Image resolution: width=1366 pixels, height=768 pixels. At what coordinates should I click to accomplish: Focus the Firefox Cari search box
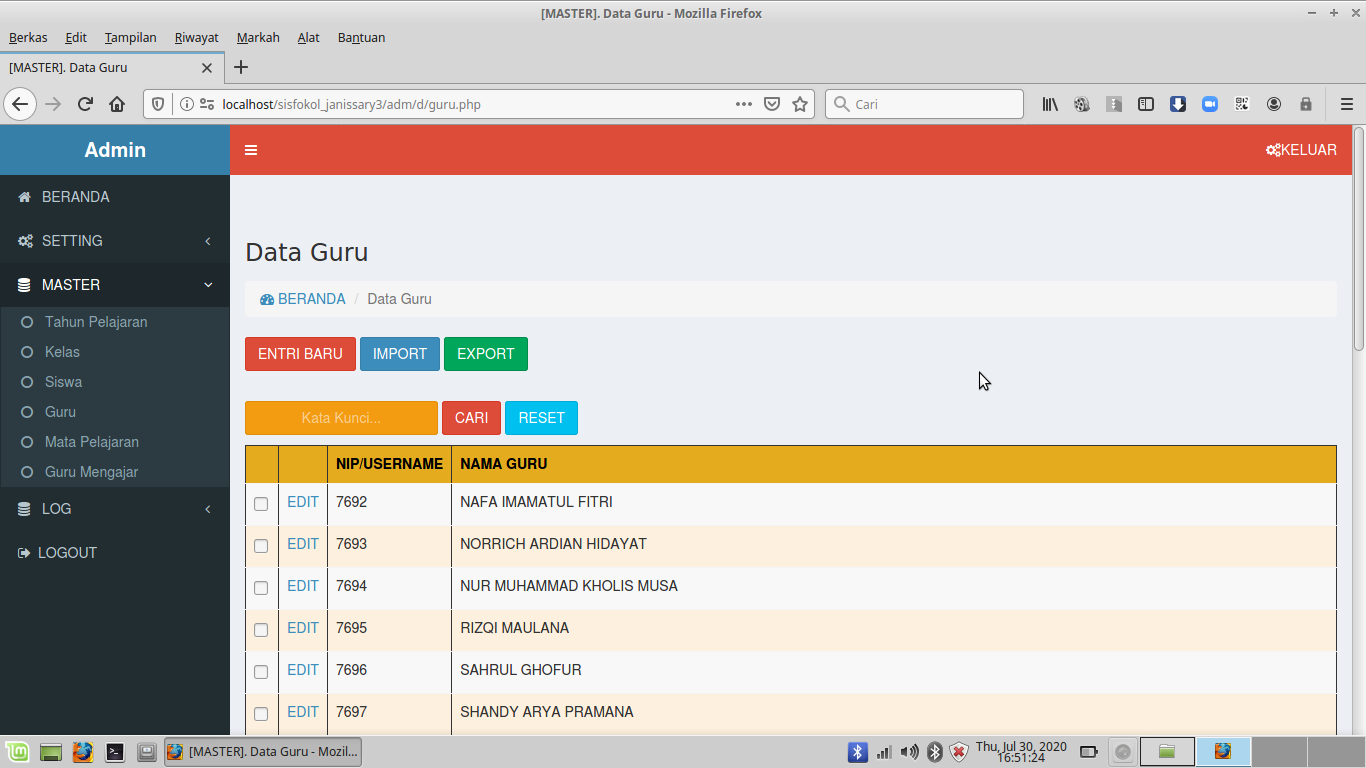[x=924, y=104]
